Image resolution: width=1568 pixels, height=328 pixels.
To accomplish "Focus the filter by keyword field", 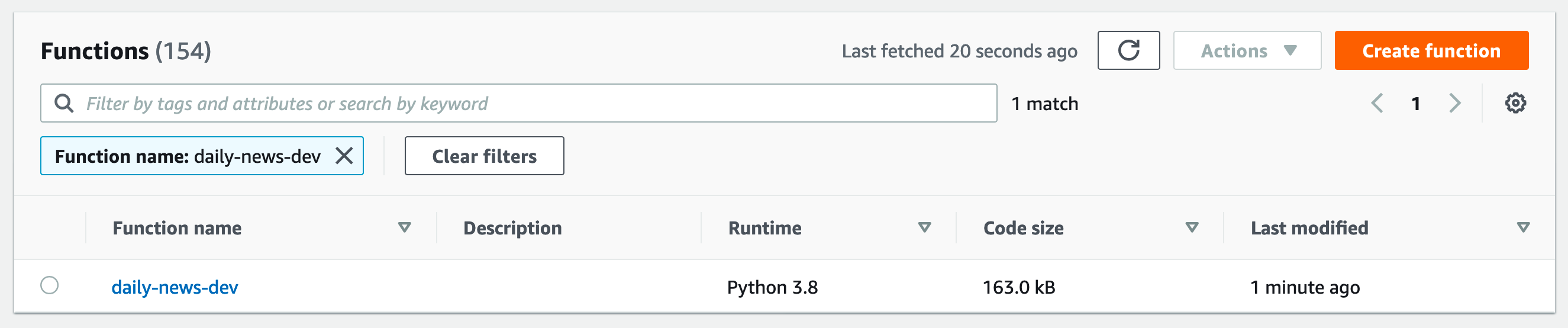I will click(518, 104).
